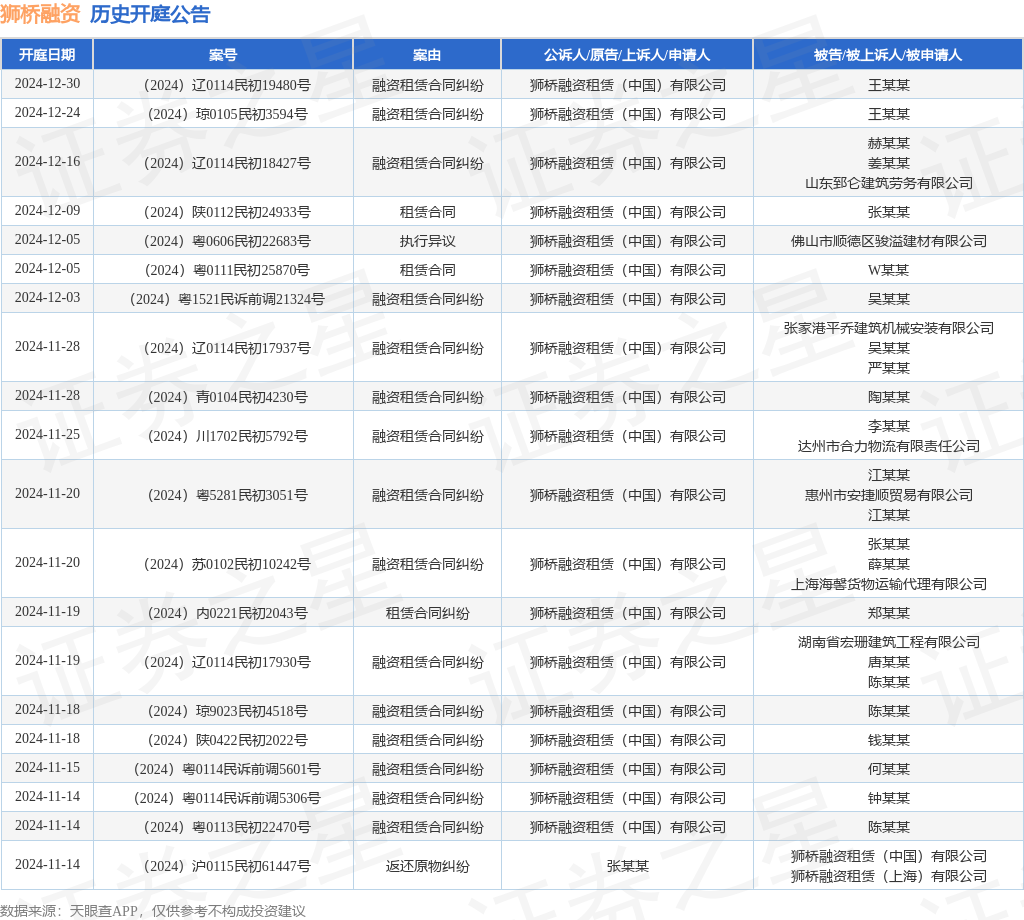Image resolution: width=1024 pixels, height=920 pixels.
Task: Click defendant 薛某某
Action: click(x=889, y=564)
